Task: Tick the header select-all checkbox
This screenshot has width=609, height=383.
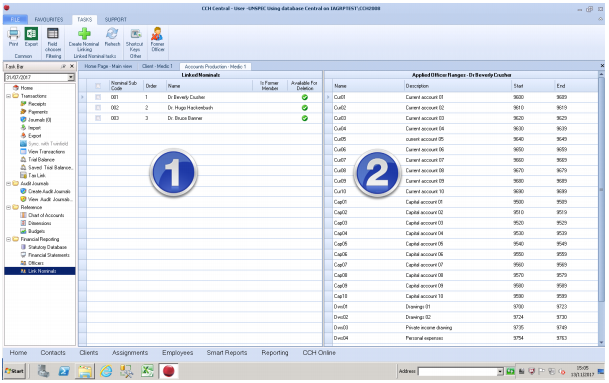Action: [98, 86]
